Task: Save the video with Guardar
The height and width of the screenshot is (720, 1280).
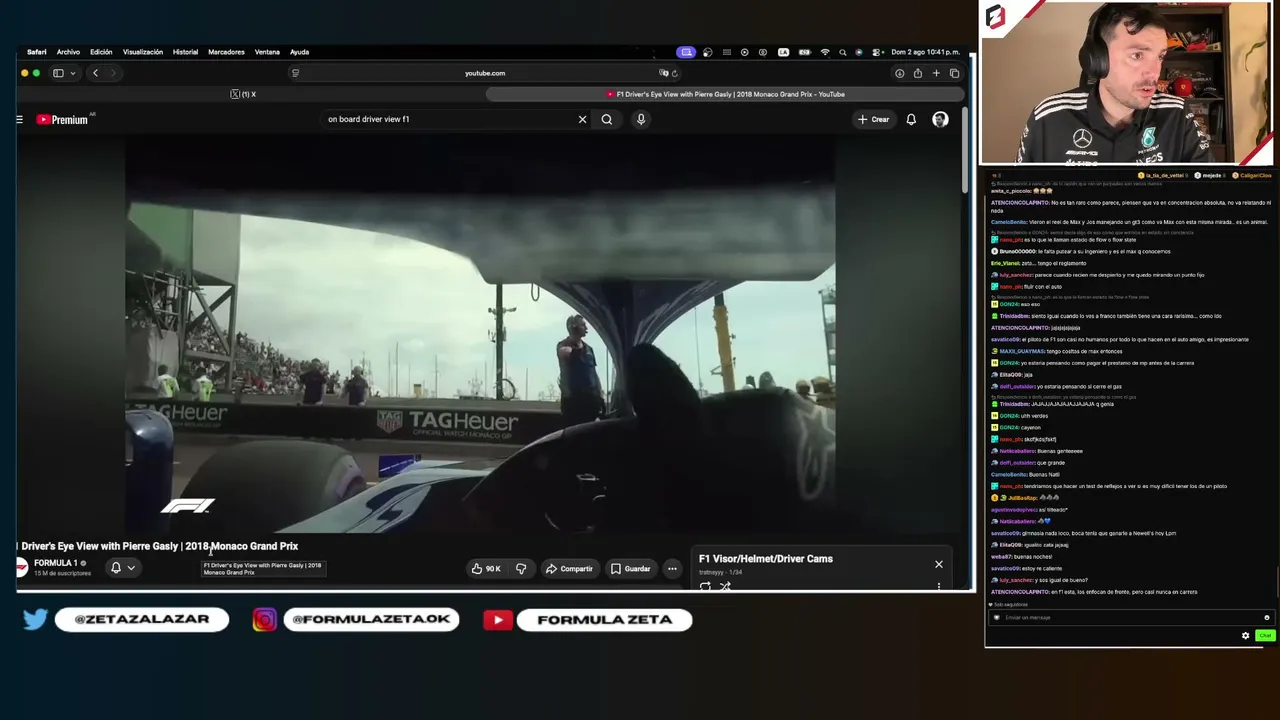Action: point(631,569)
